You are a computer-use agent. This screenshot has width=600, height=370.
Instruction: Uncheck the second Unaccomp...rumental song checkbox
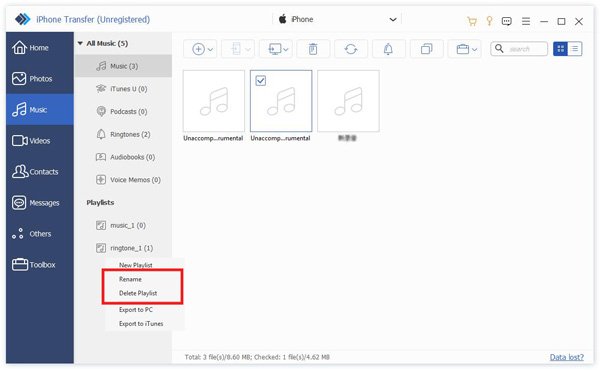point(261,80)
